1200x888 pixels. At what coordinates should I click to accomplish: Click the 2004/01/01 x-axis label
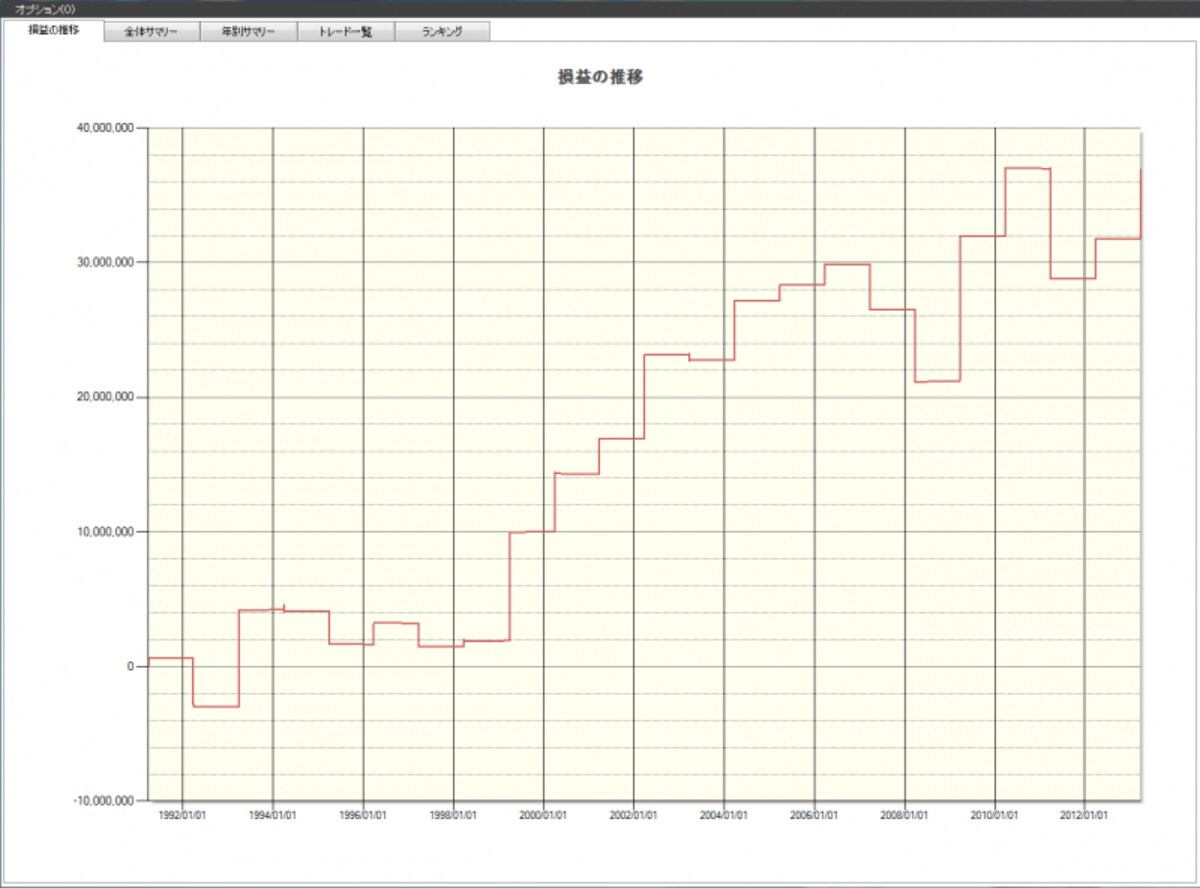point(724,815)
